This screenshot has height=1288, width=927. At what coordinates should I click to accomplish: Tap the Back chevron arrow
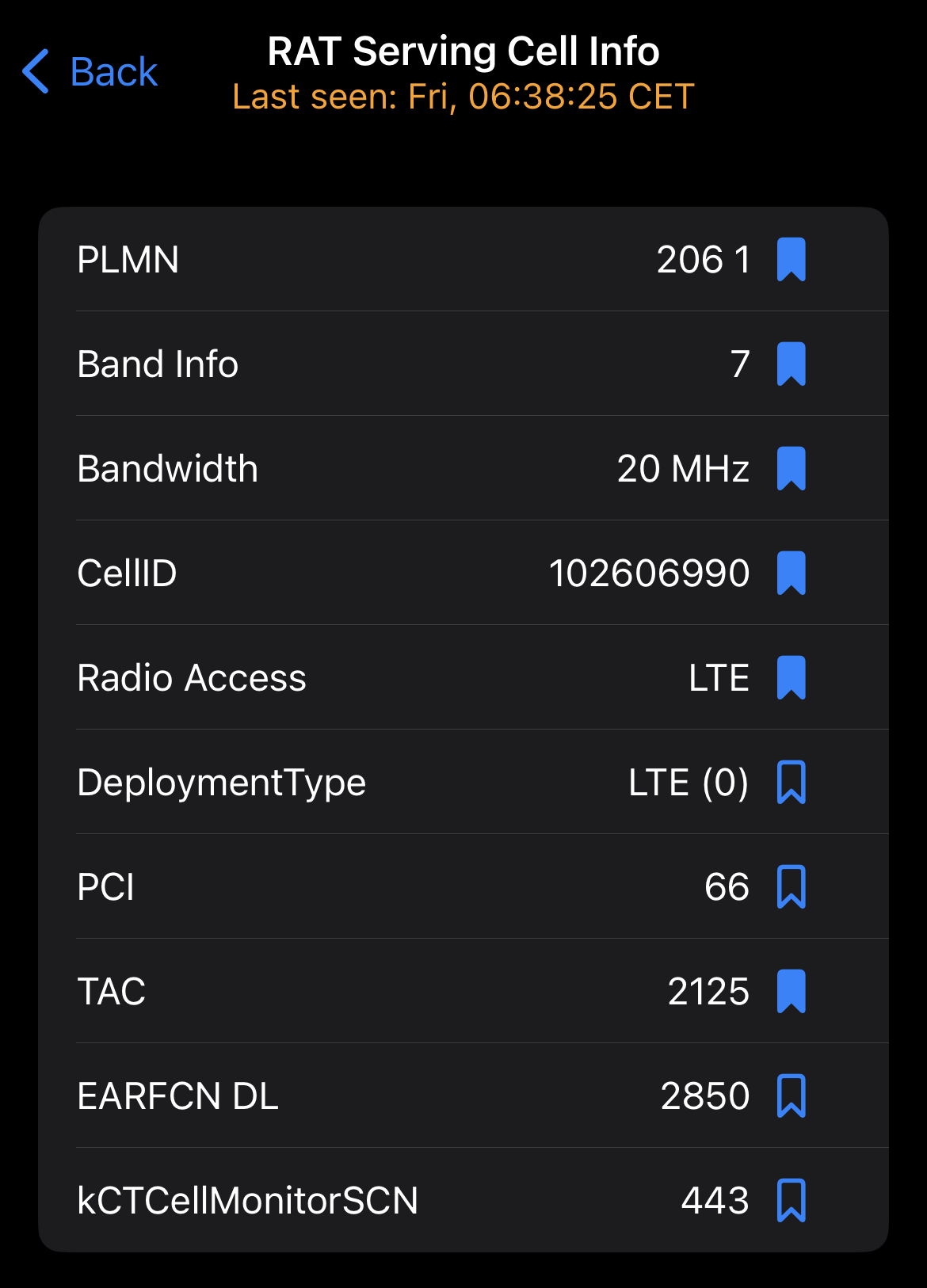(36, 71)
